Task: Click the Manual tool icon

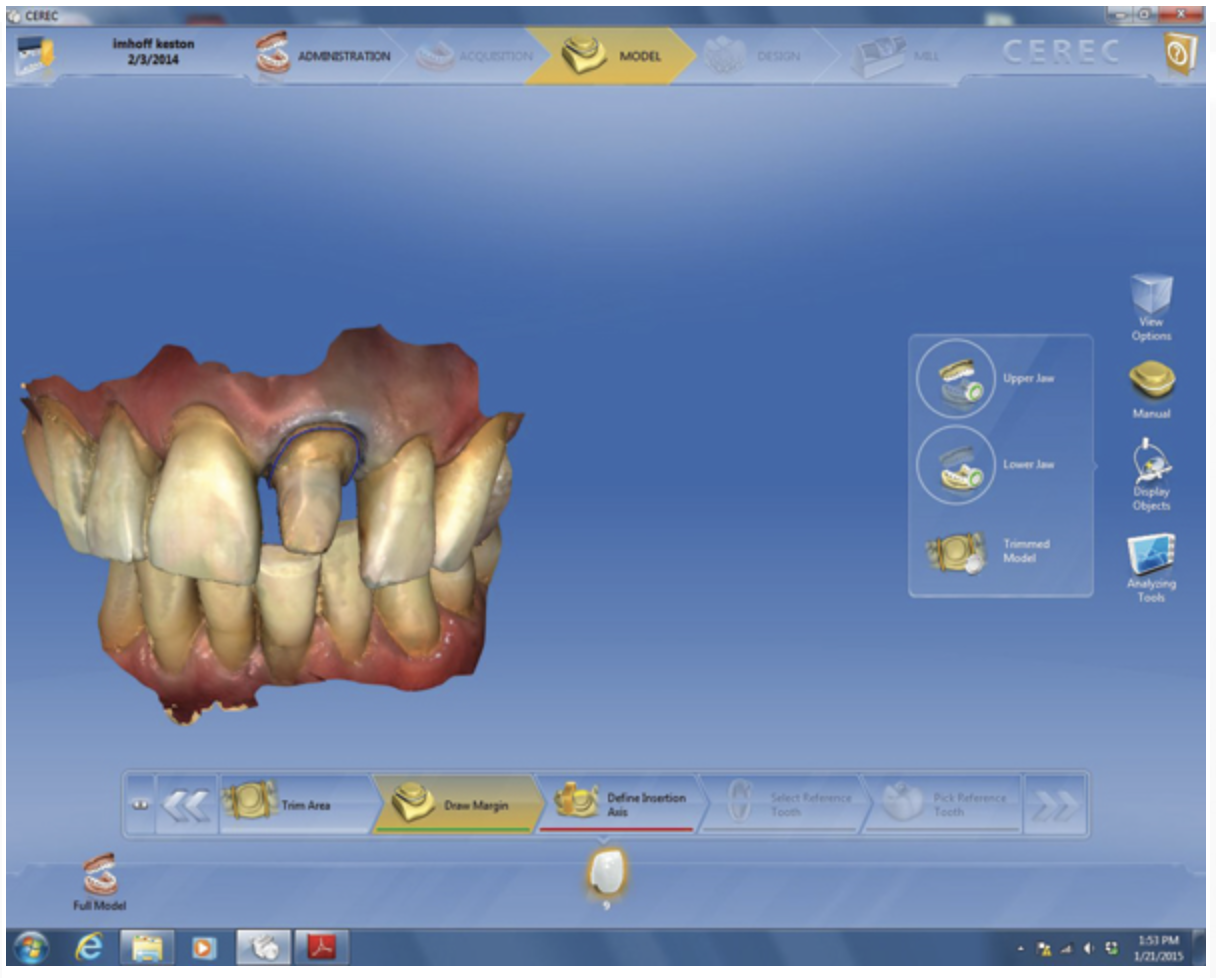Action: [x=1151, y=386]
